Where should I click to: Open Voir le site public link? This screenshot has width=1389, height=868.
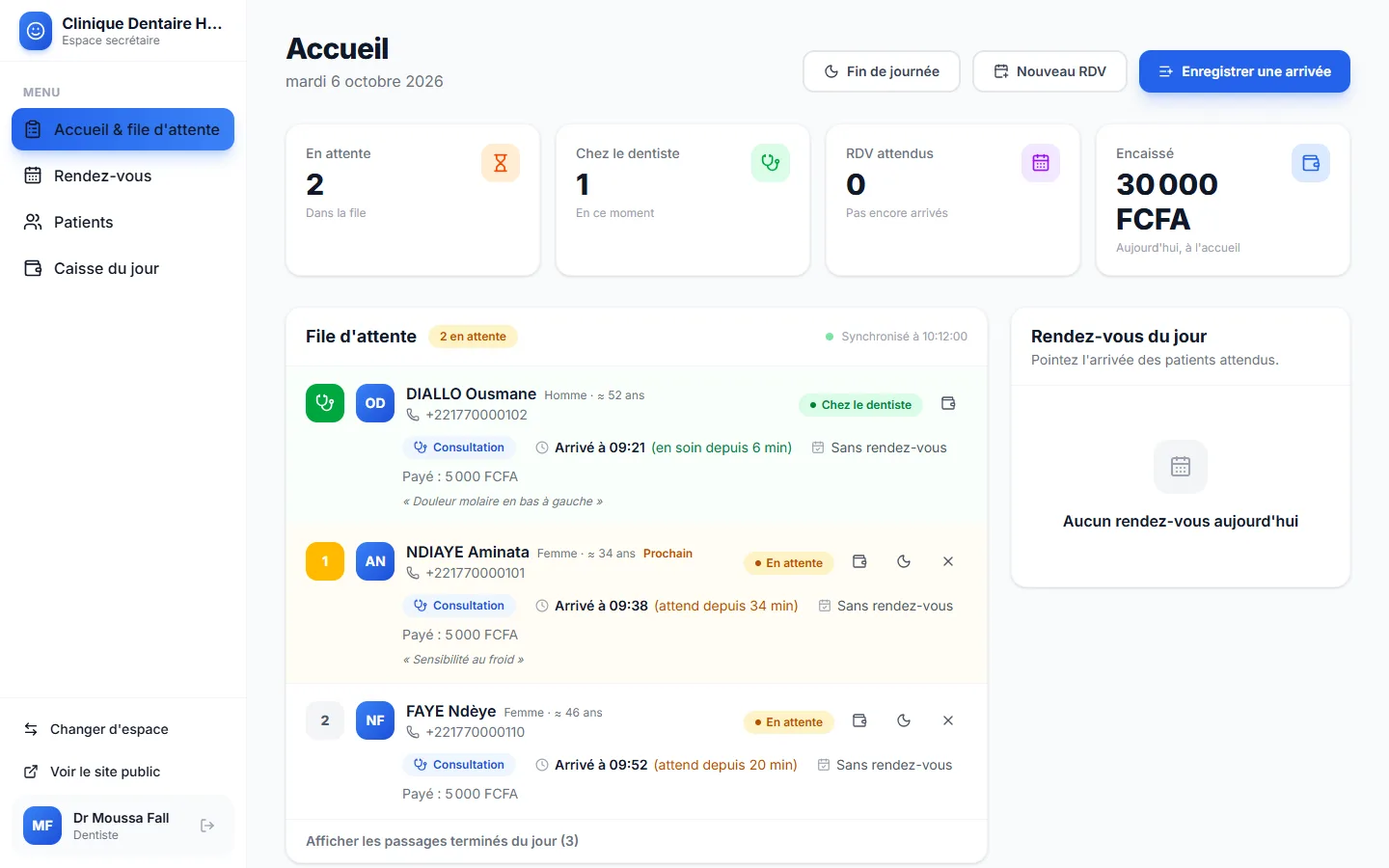click(x=123, y=772)
